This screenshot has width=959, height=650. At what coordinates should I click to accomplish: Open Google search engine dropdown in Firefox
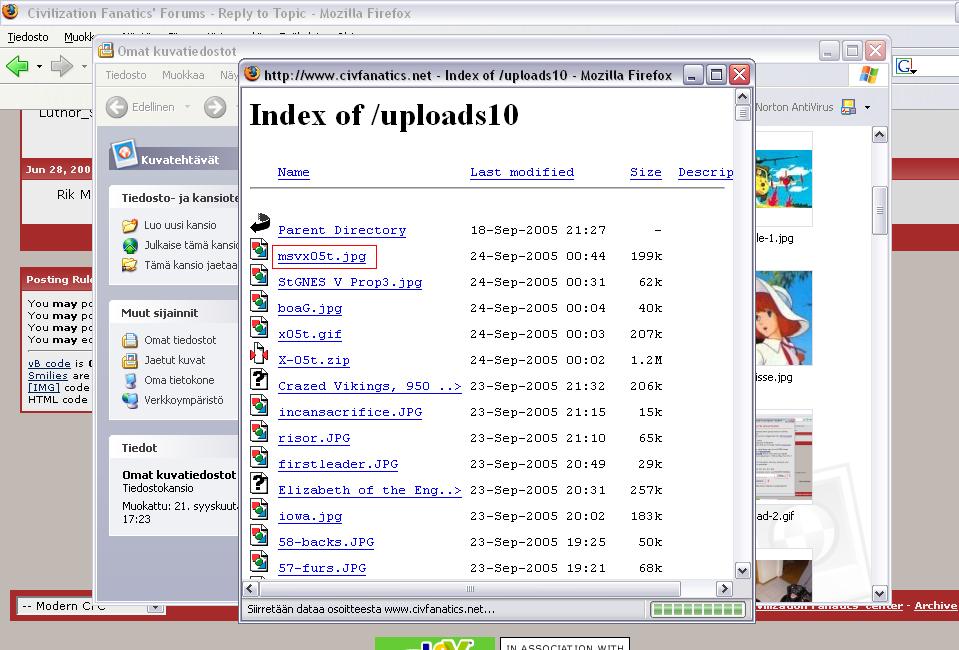(906, 66)
